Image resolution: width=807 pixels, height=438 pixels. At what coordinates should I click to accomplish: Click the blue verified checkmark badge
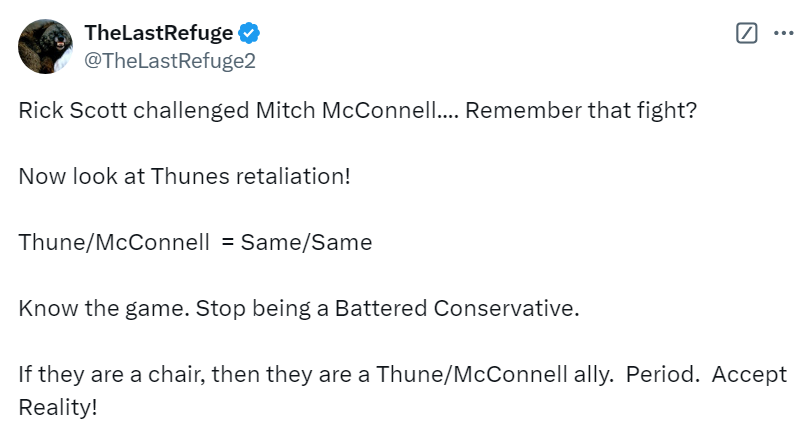pos(249,34)
